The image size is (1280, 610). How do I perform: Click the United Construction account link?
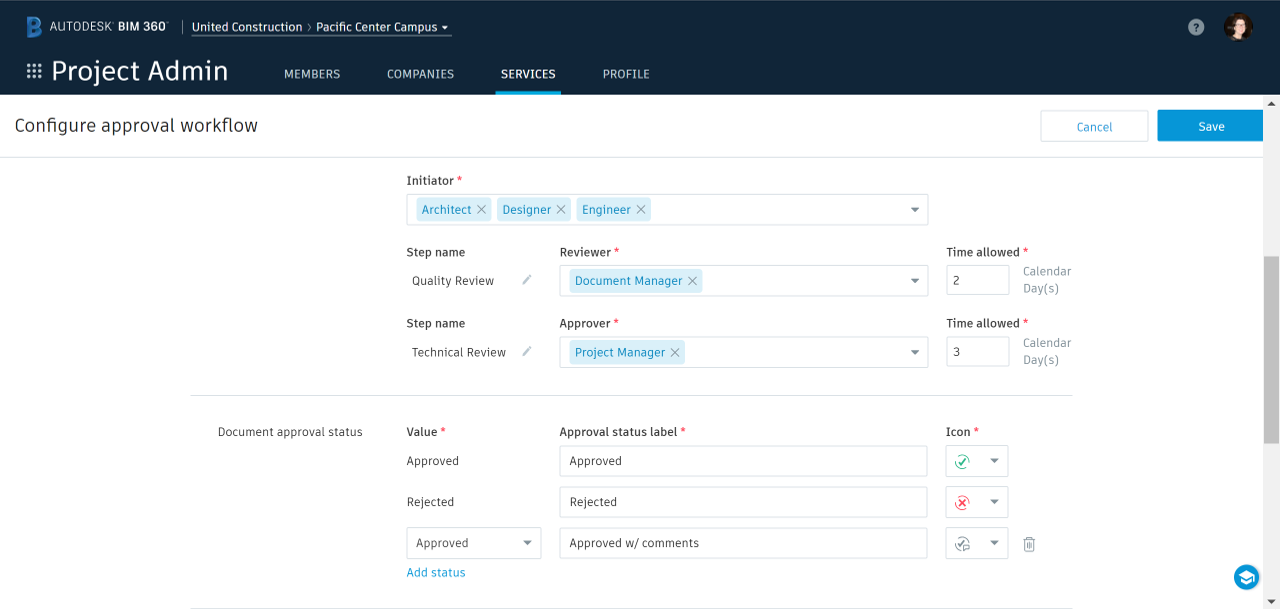(x=247, y=27)
